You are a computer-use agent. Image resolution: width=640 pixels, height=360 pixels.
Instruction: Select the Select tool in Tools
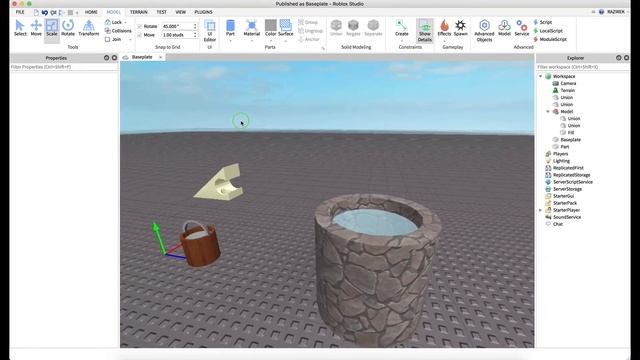point(20,28)
